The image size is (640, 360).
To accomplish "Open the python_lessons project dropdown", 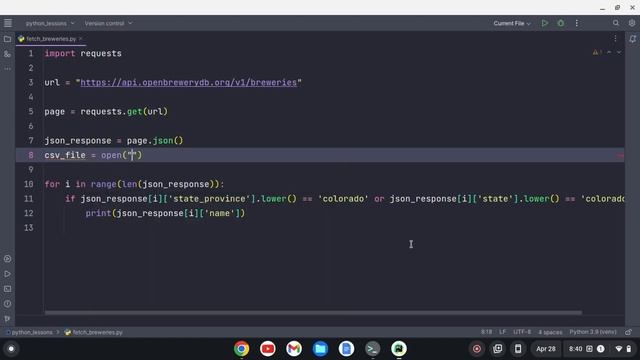I will click(50, 23).
